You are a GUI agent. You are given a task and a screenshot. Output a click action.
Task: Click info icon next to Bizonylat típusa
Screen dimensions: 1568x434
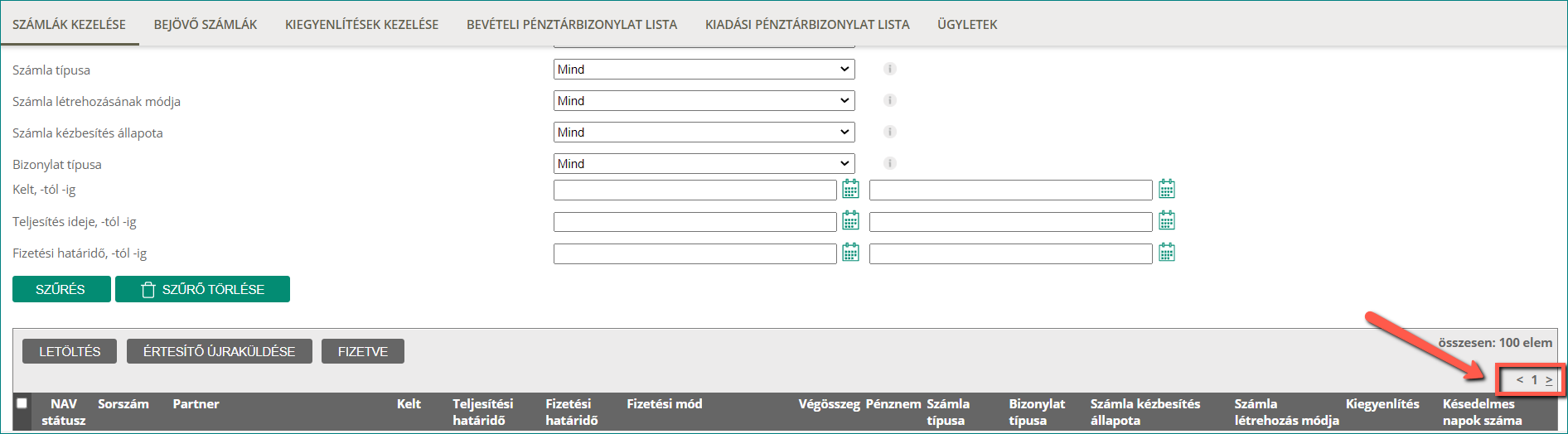click(890, 163)
